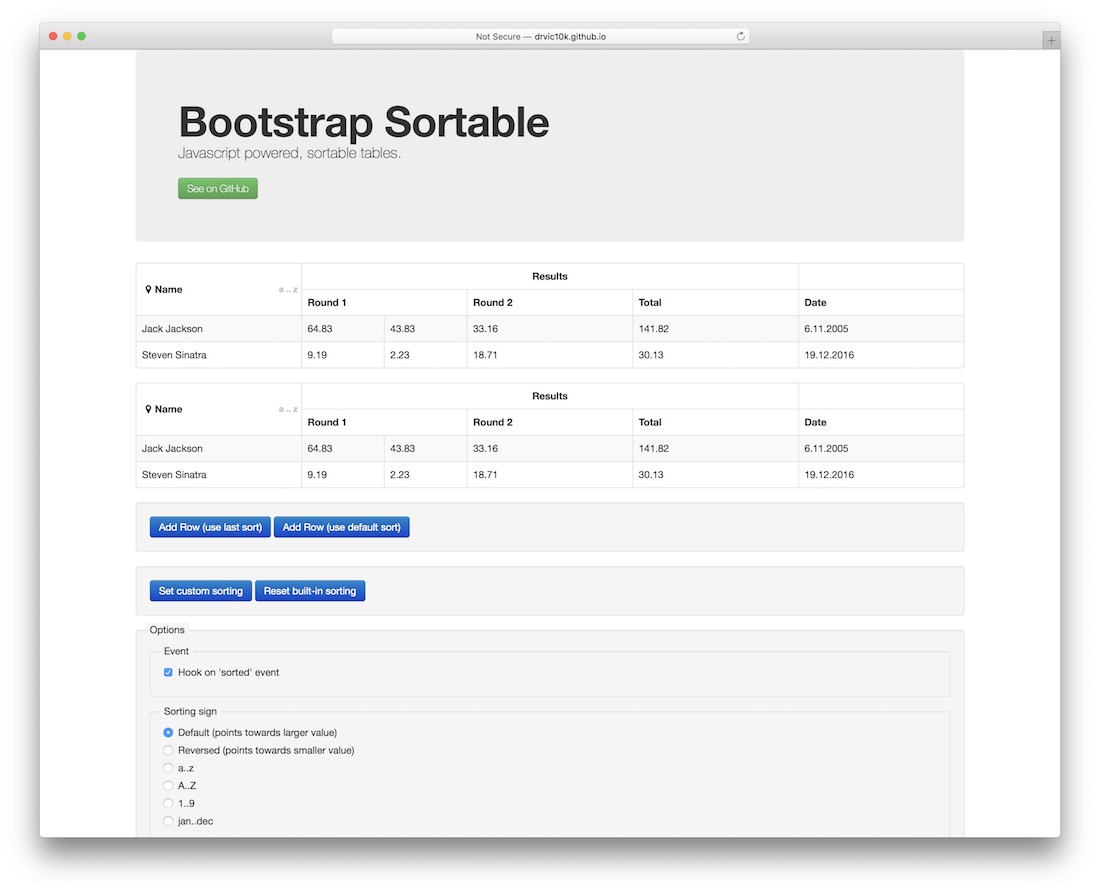Click the a..z sort indicator in second table header
1100x894 pixels.
click(x=288, y=409)
